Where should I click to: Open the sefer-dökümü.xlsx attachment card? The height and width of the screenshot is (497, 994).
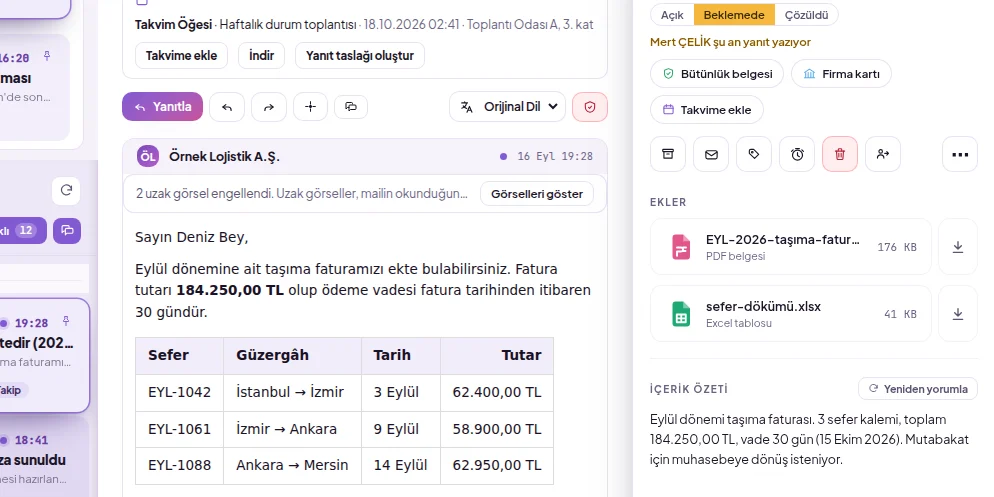coord(791,314)
